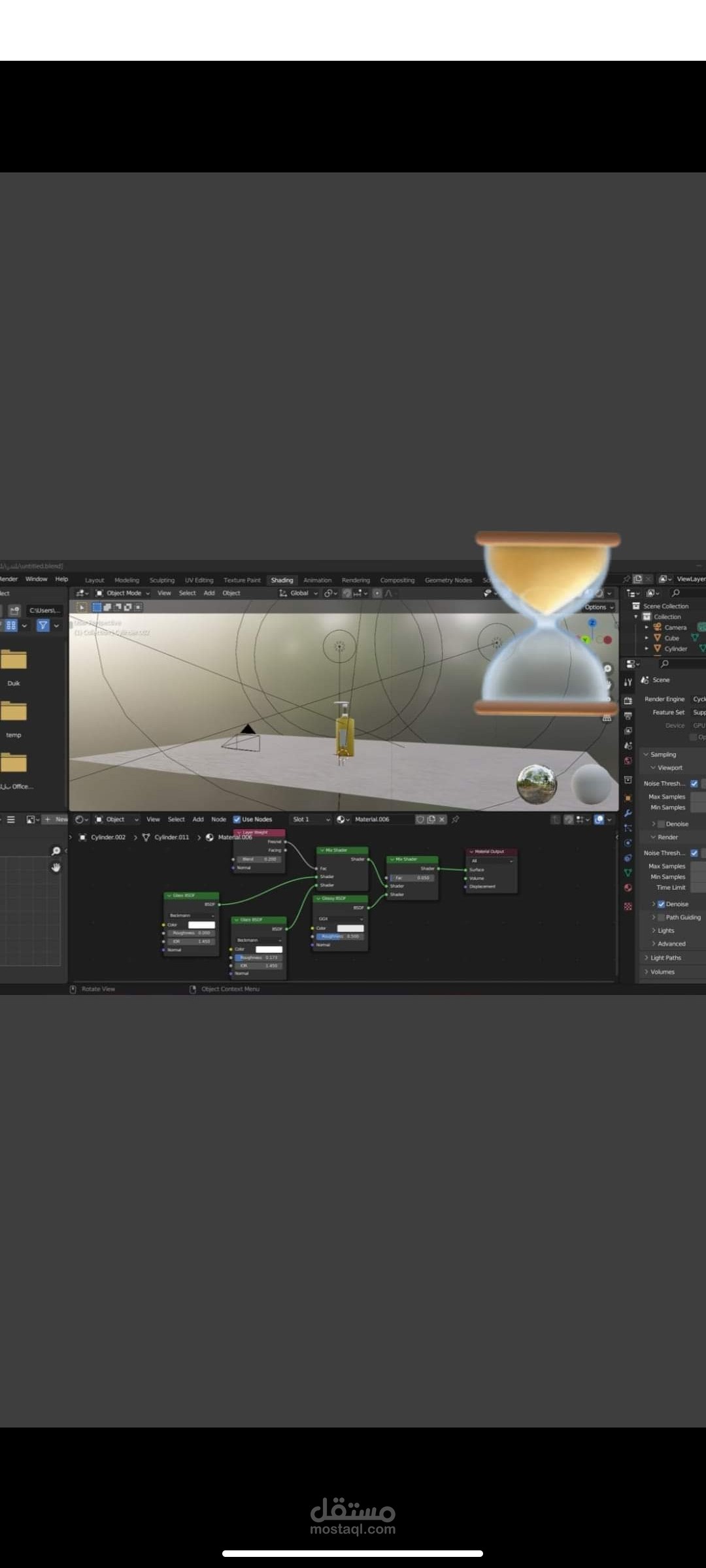Toggle the snap magnet in viewport header

347,593
